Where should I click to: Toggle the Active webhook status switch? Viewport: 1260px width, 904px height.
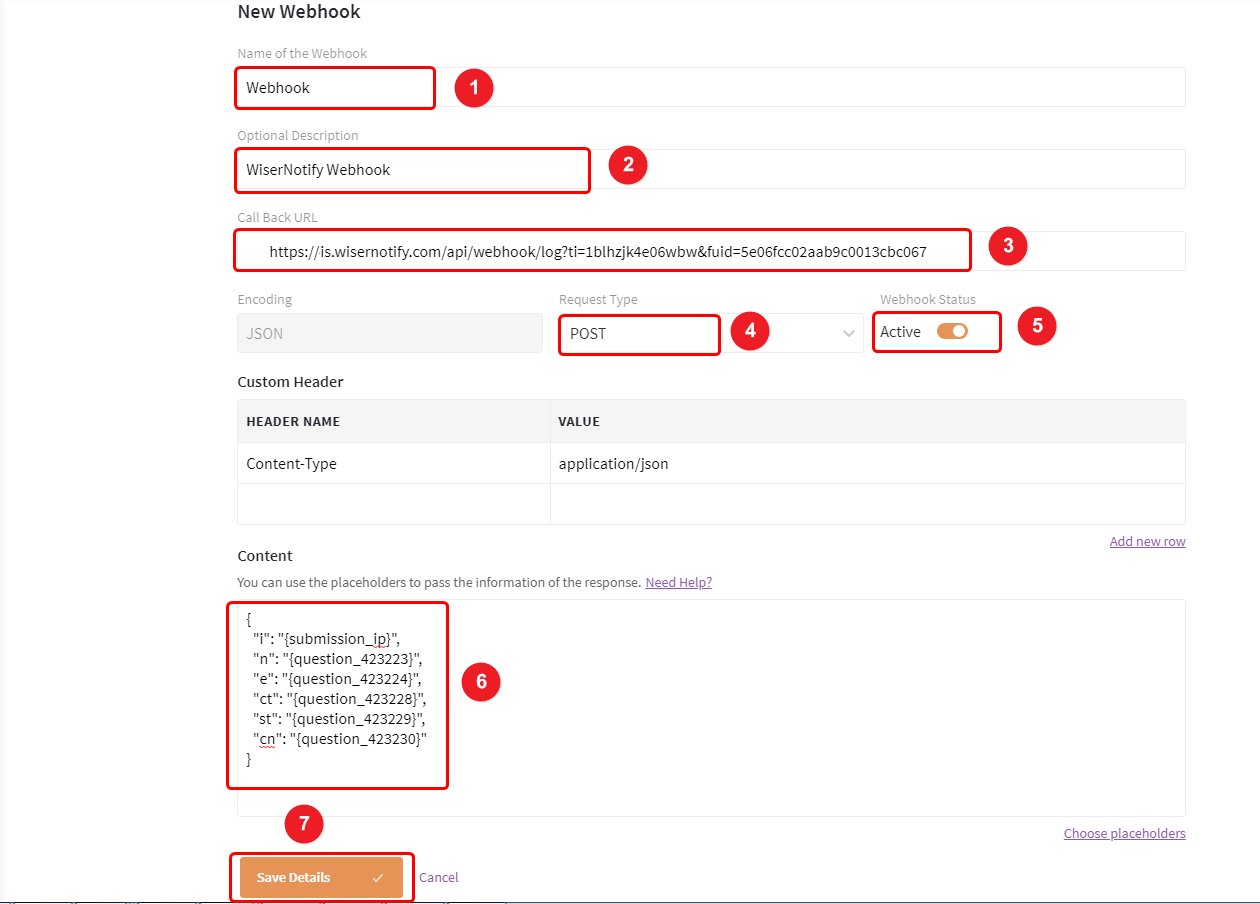coord(952,332)
